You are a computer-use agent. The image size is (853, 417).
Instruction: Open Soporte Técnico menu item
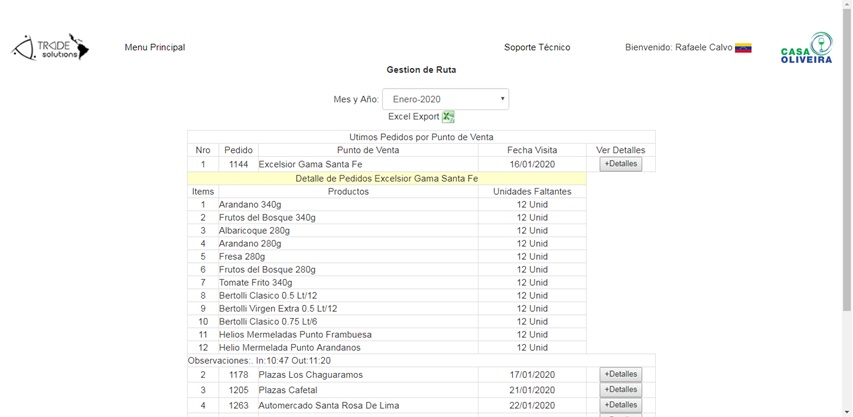coord(537,47)
